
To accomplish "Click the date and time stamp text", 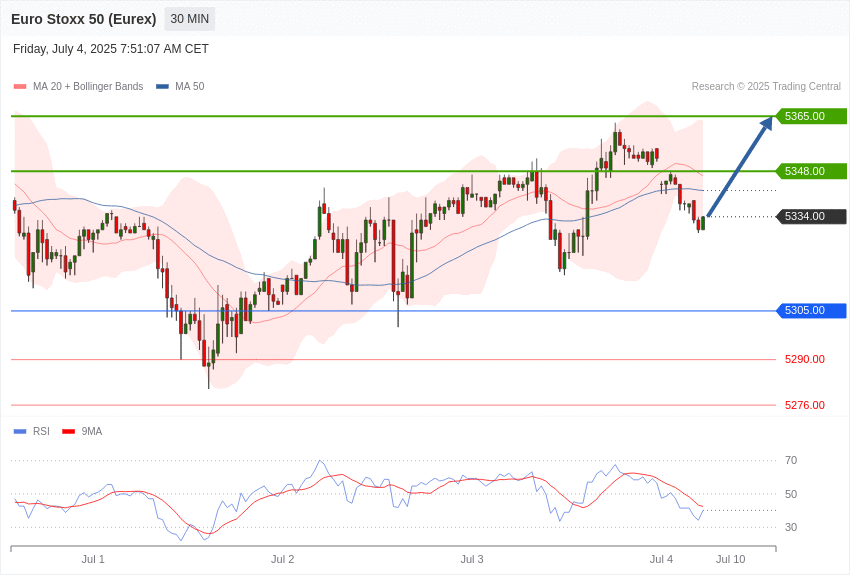I will point(111,49).
